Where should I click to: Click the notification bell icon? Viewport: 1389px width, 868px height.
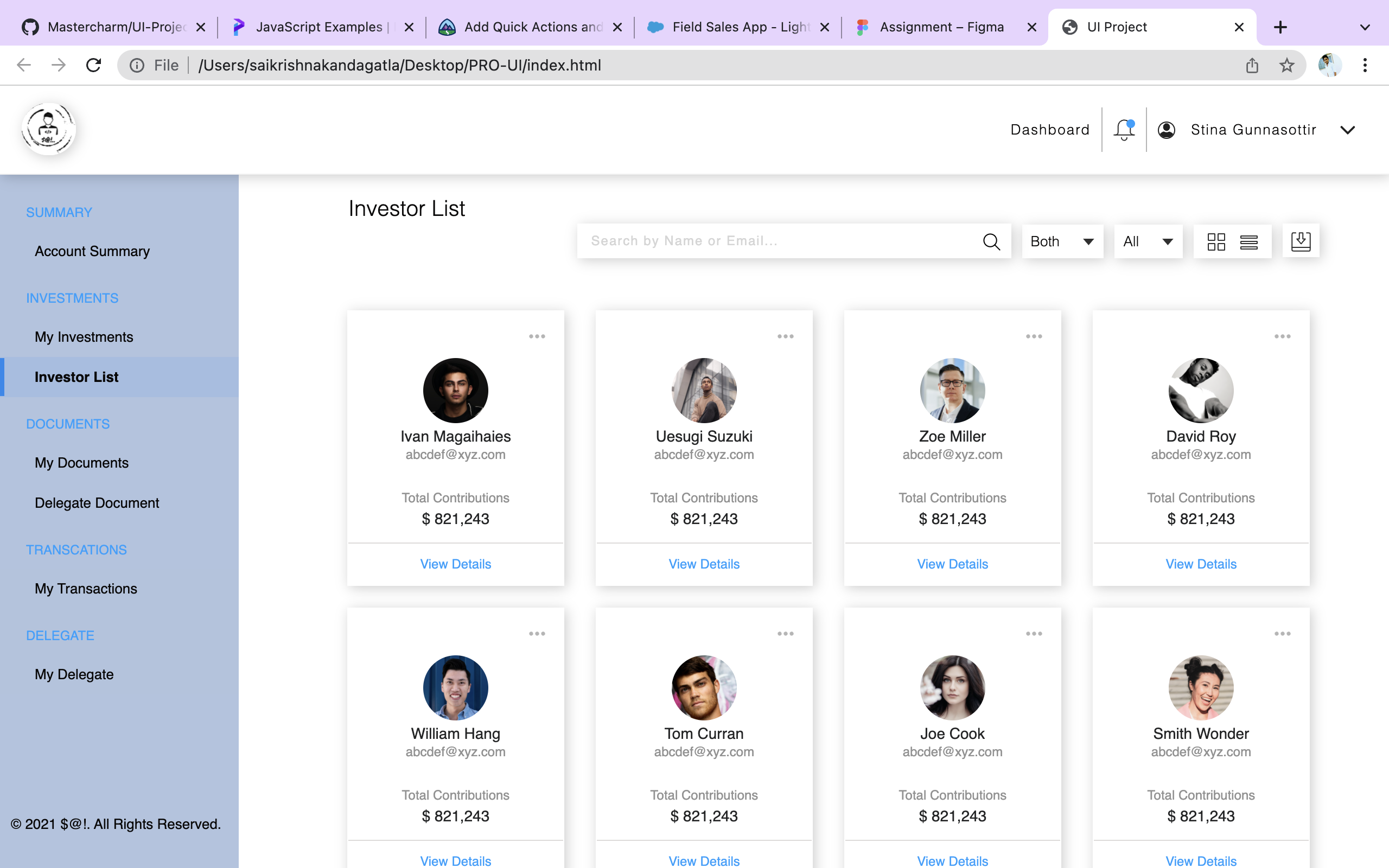point(1124,130)
